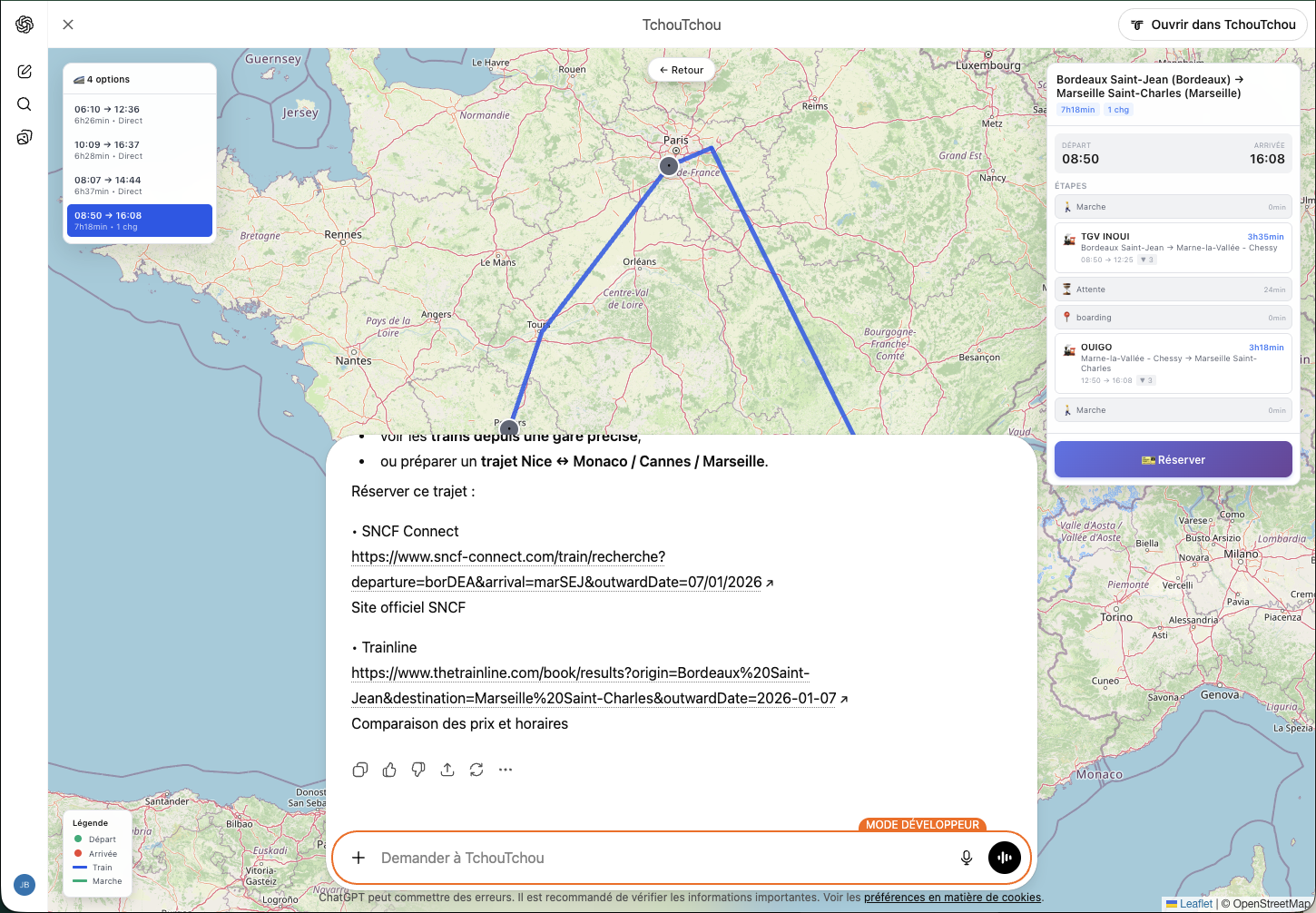The height and width of the screenshot is (913, 1316).
Task: Select the 10:09 → 16:37 train option
Action: click(140, 150)
